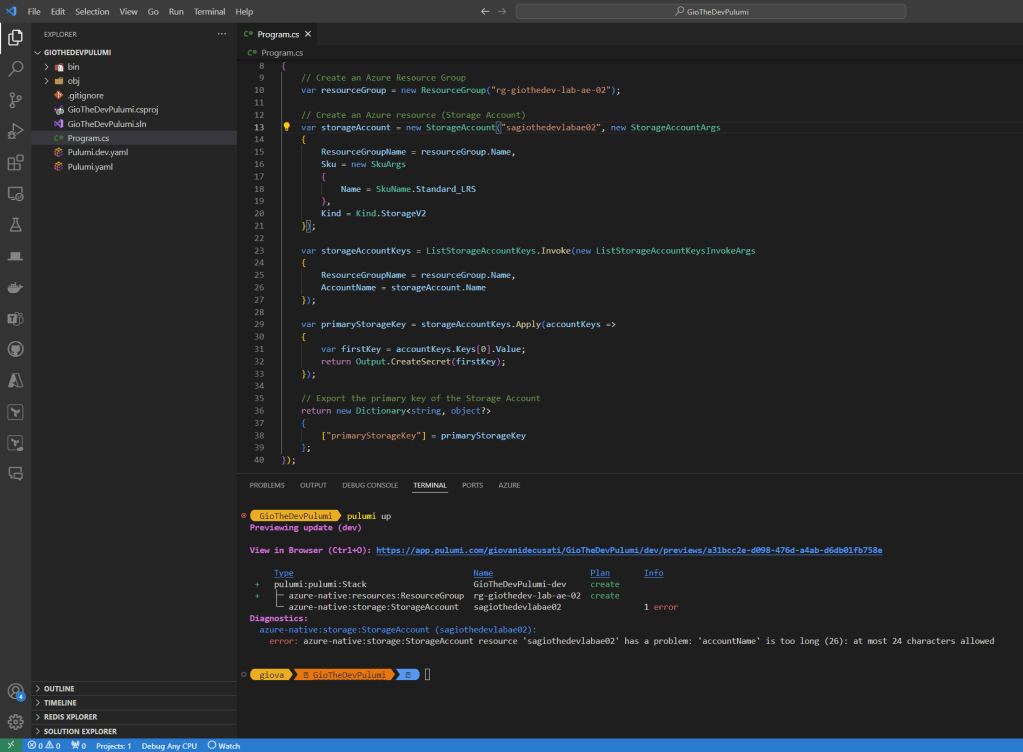Open the Source Control view

tap(16, 100)
